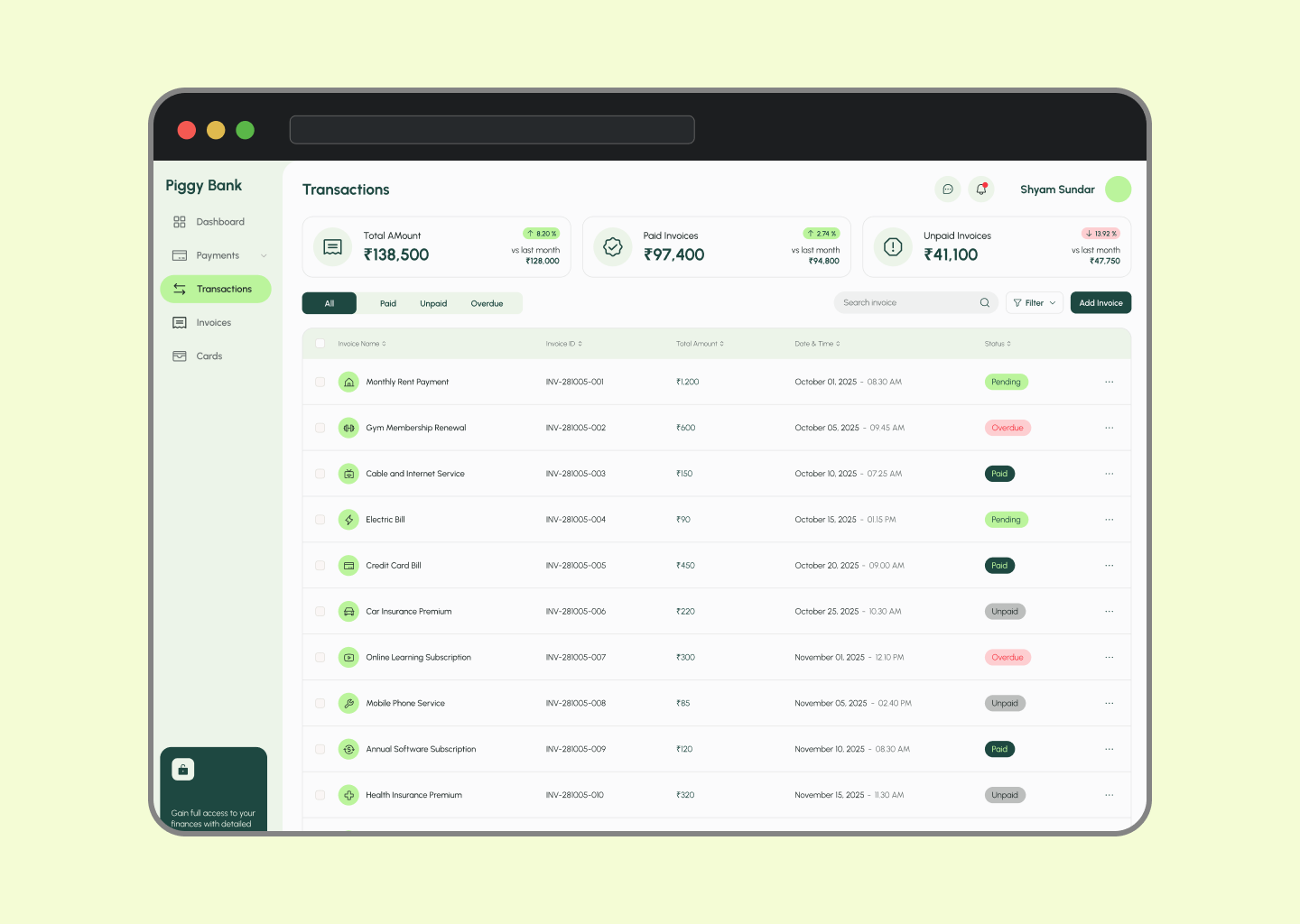Click the Dashboard grid icon in sidebar
The image size is (1300, 924).
coord(180,222)
